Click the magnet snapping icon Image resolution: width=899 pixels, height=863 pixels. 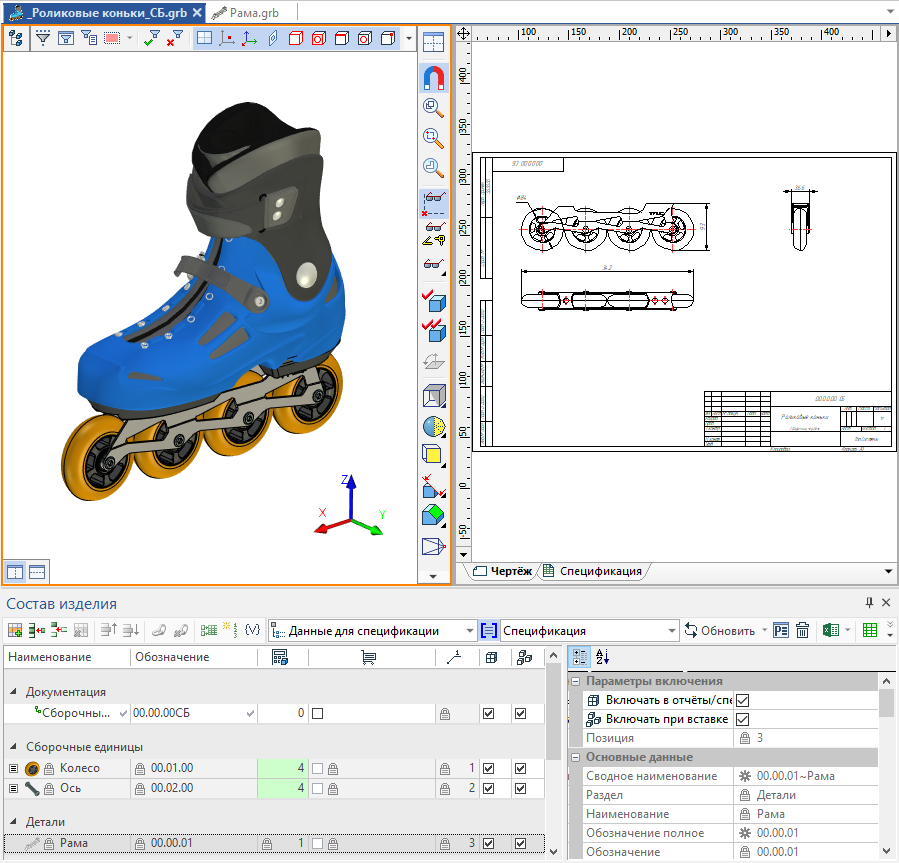point(433,77)
